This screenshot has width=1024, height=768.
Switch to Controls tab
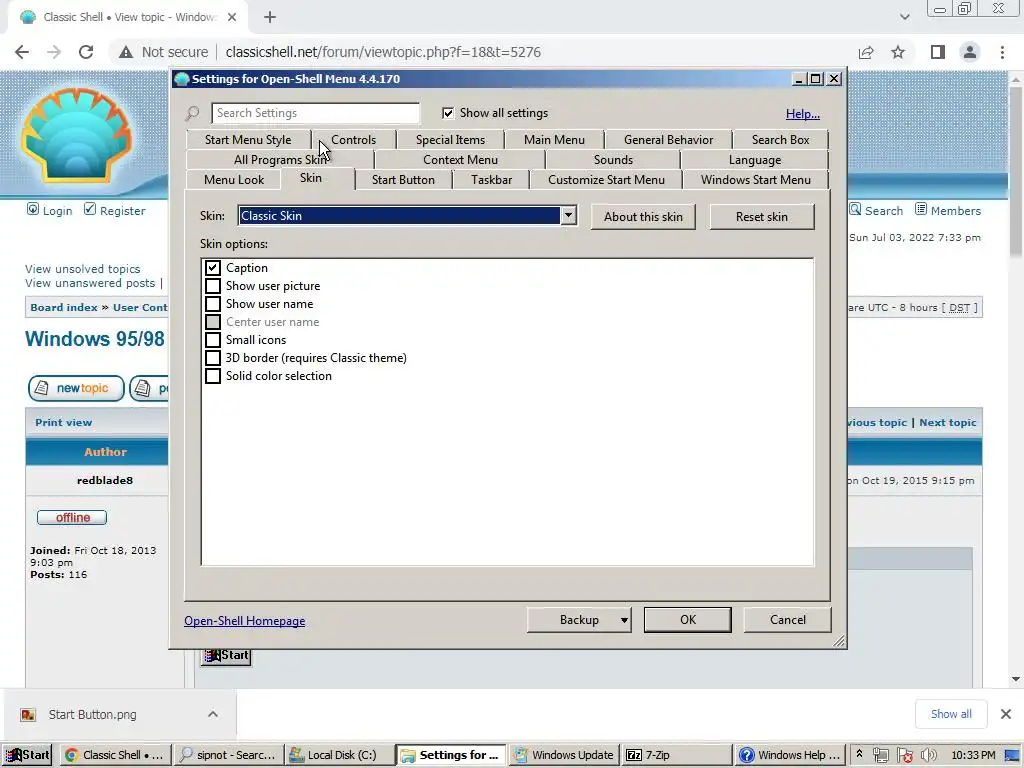353,140
